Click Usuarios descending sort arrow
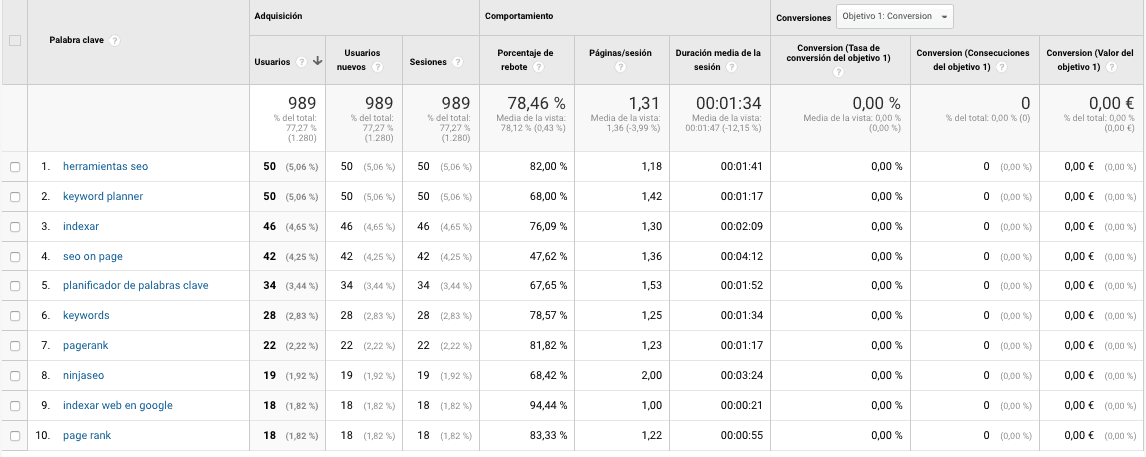 (x=317, y=61)
